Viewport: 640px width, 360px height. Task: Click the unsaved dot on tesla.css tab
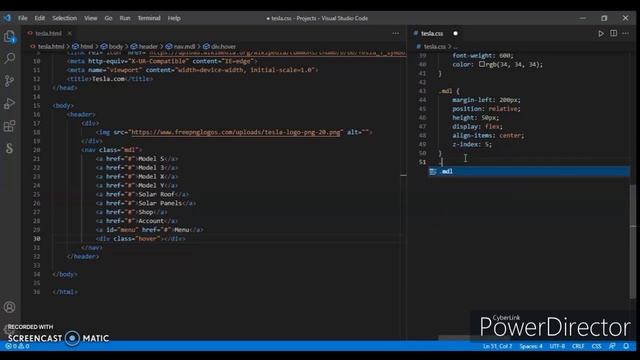(456, 33)
